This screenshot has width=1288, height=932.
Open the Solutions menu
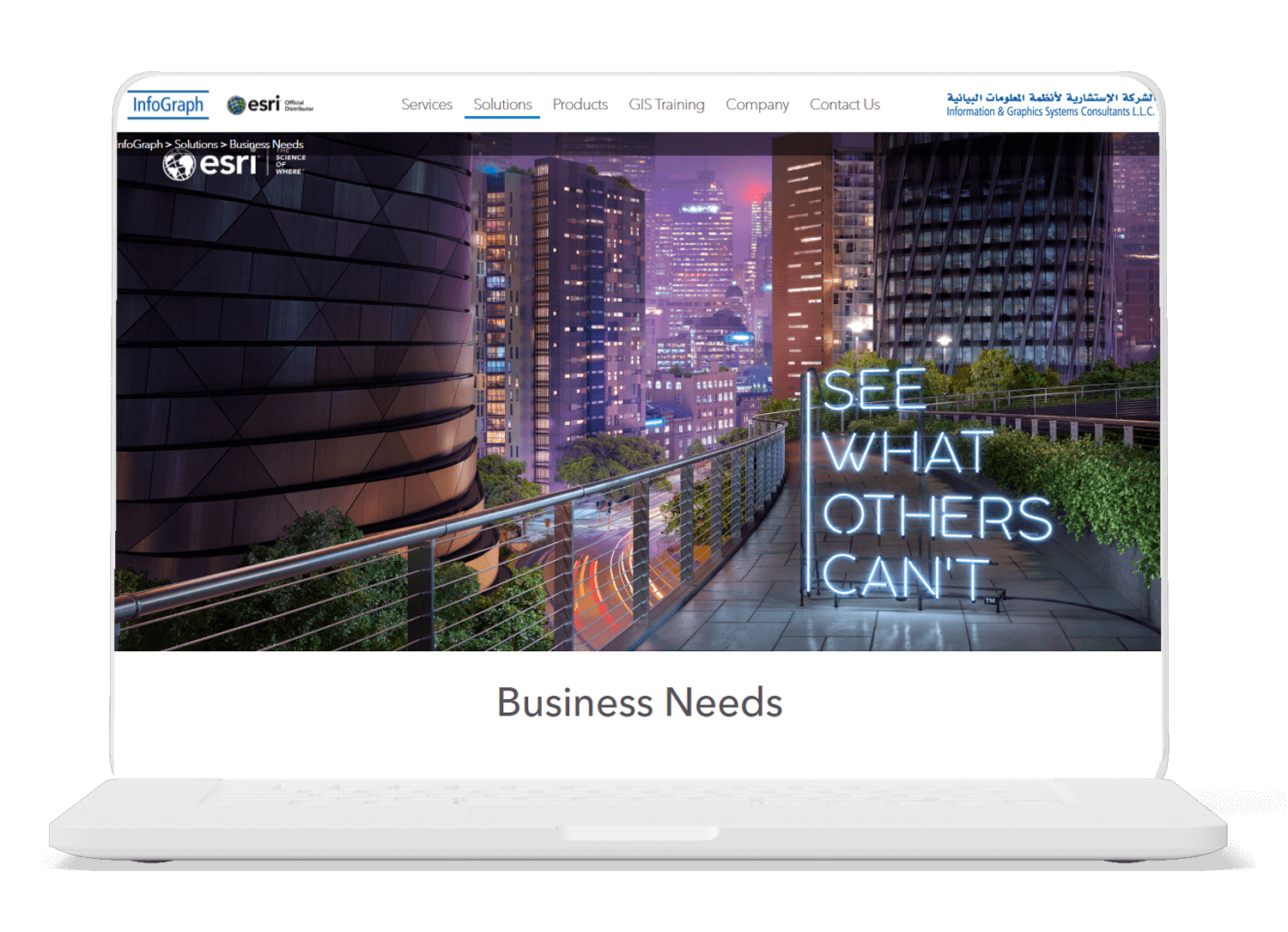tap(502, 104)
